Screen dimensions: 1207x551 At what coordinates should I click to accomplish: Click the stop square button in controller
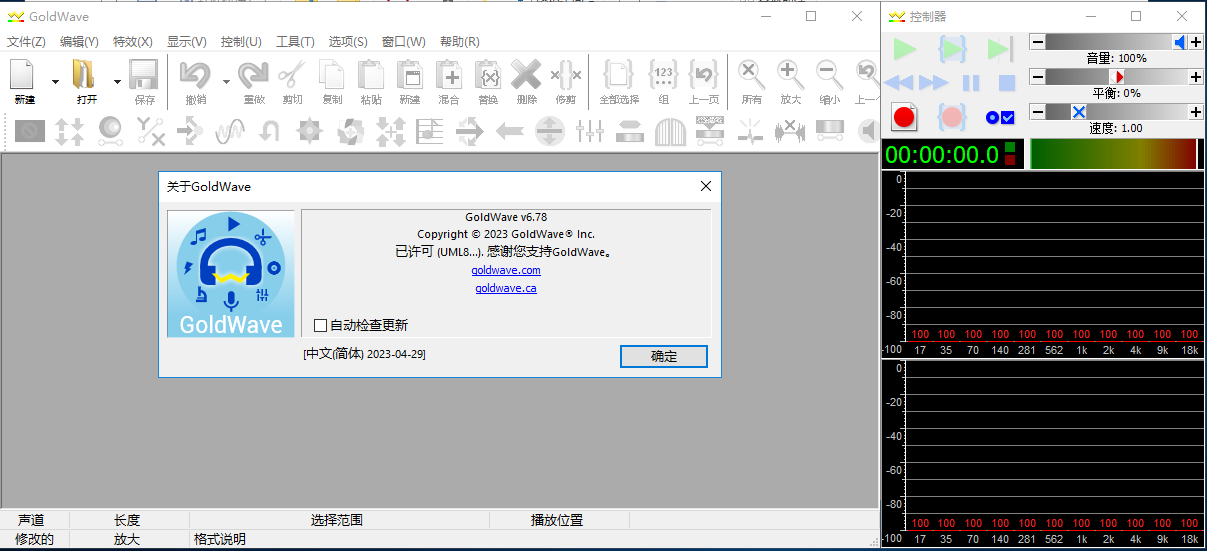[1007, 83]
